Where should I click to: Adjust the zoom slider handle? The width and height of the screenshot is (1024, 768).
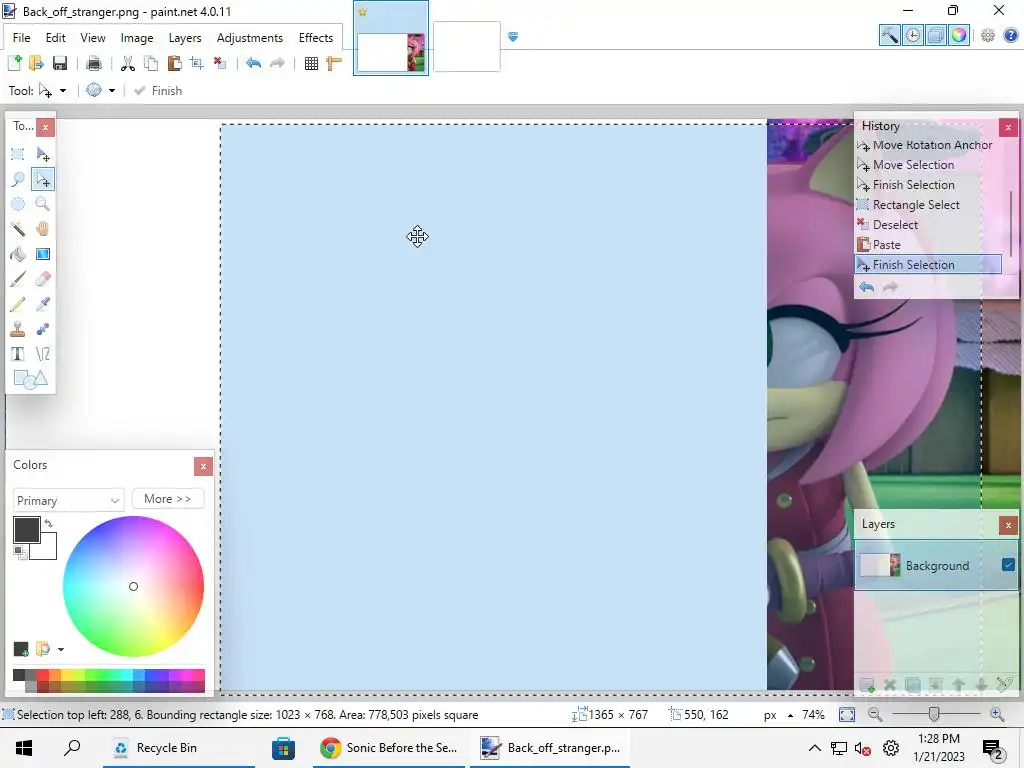coord(934,714)
